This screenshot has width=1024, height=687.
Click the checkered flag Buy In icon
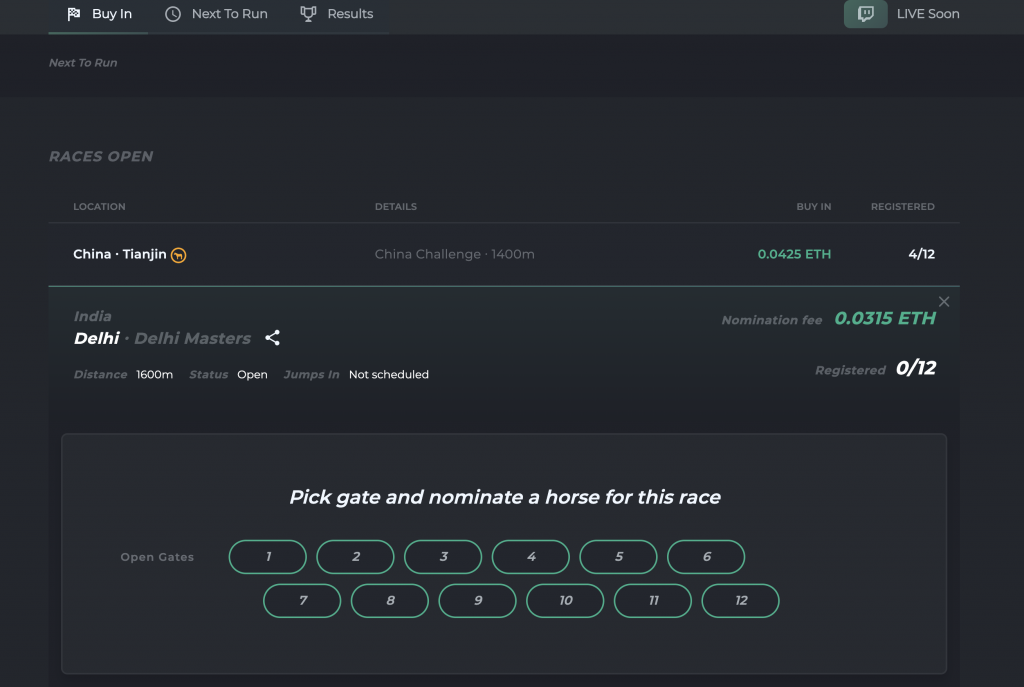tap(74, 14)
